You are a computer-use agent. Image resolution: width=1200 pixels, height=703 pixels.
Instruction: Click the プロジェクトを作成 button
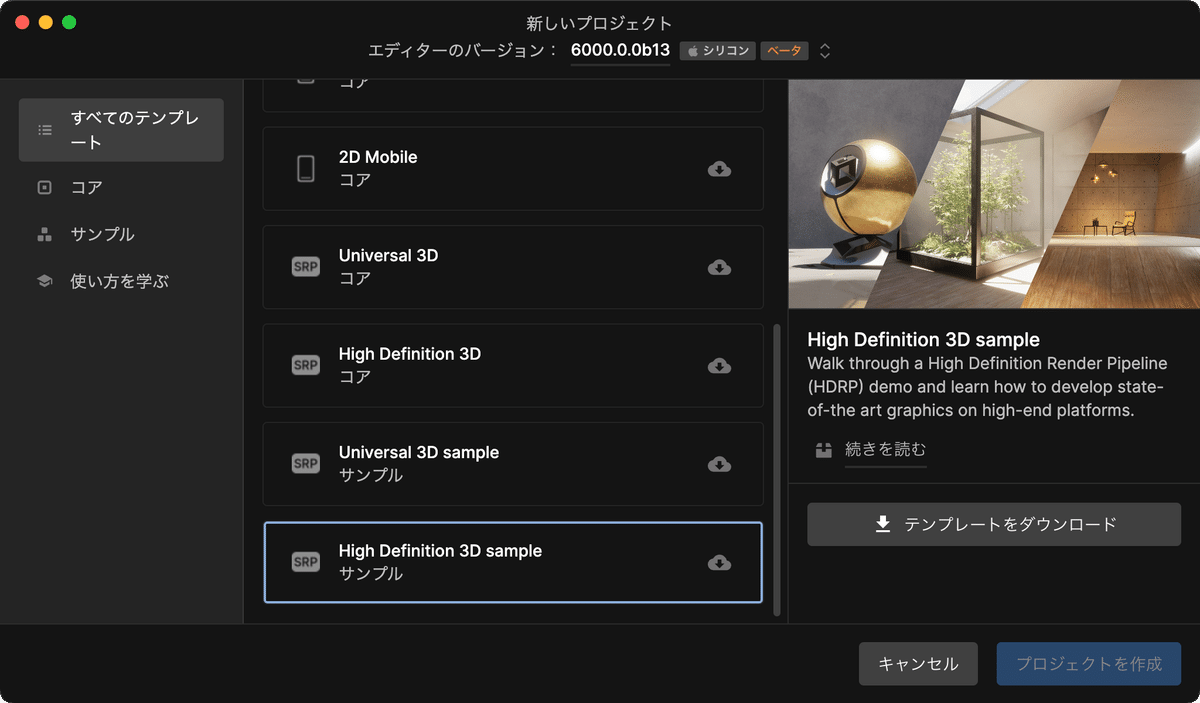(1088, 663)
